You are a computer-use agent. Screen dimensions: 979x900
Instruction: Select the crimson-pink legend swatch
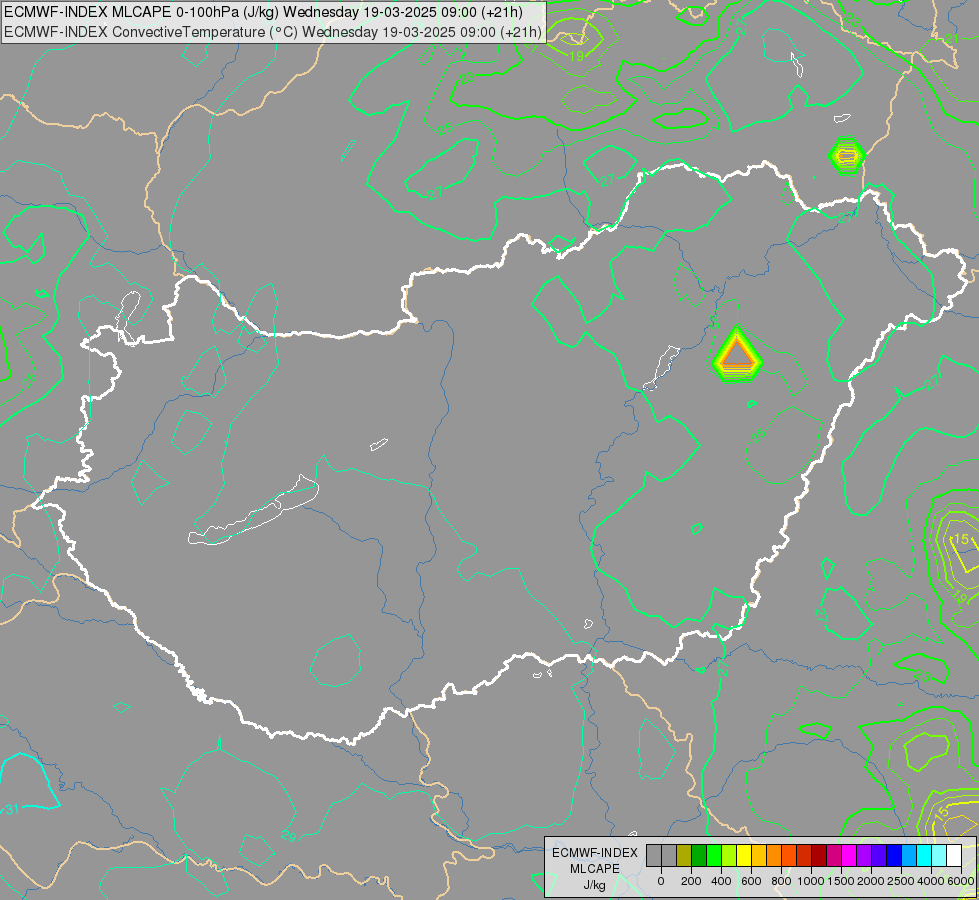834,855
